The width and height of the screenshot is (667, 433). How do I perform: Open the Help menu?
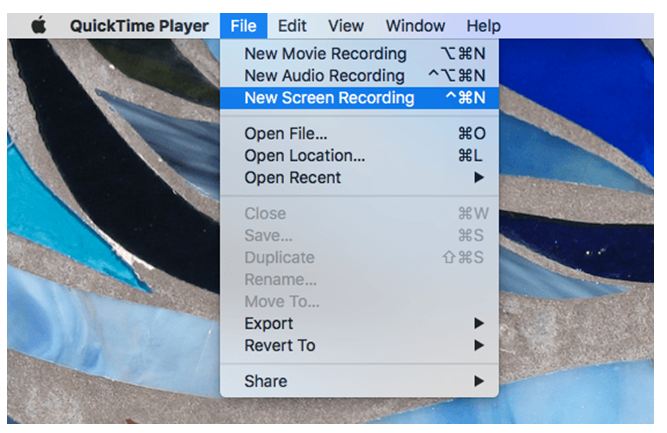pyautogui.click(x=483, y=26)
